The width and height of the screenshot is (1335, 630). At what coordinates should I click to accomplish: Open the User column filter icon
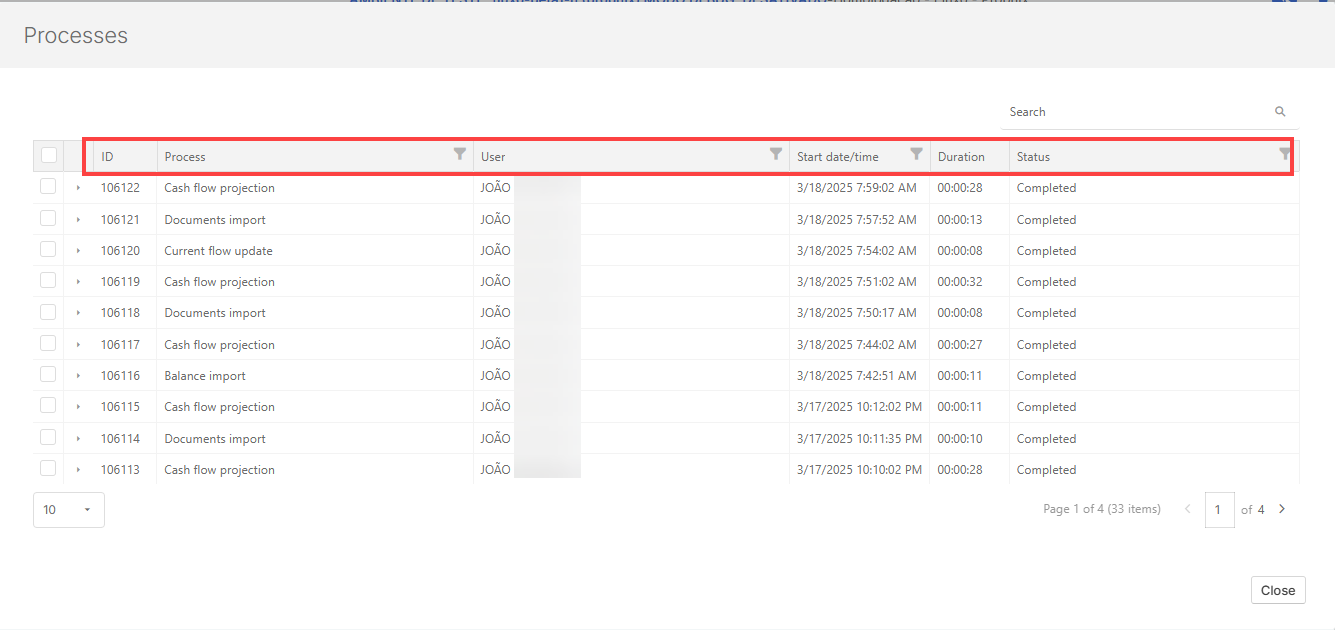tap(775, 154)
